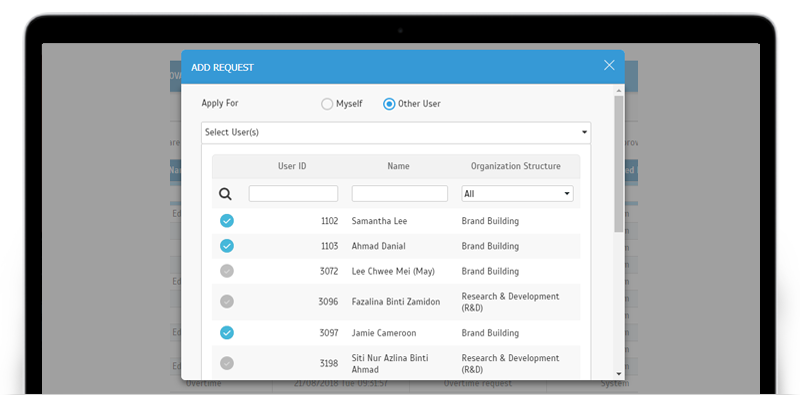Open the Select User(s) dropdown
The image size is (800, 395).
[396, 132]
